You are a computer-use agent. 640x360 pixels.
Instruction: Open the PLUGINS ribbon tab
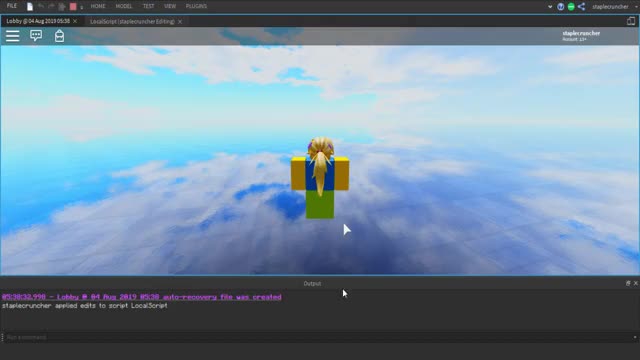196,7
